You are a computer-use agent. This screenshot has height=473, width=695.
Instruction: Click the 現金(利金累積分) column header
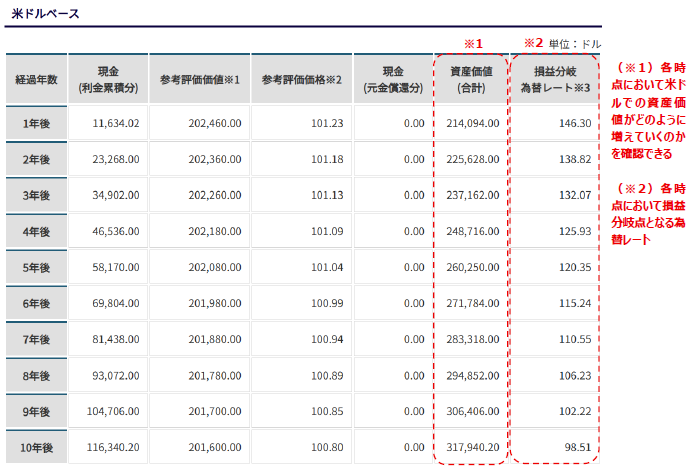pos(108,79)
